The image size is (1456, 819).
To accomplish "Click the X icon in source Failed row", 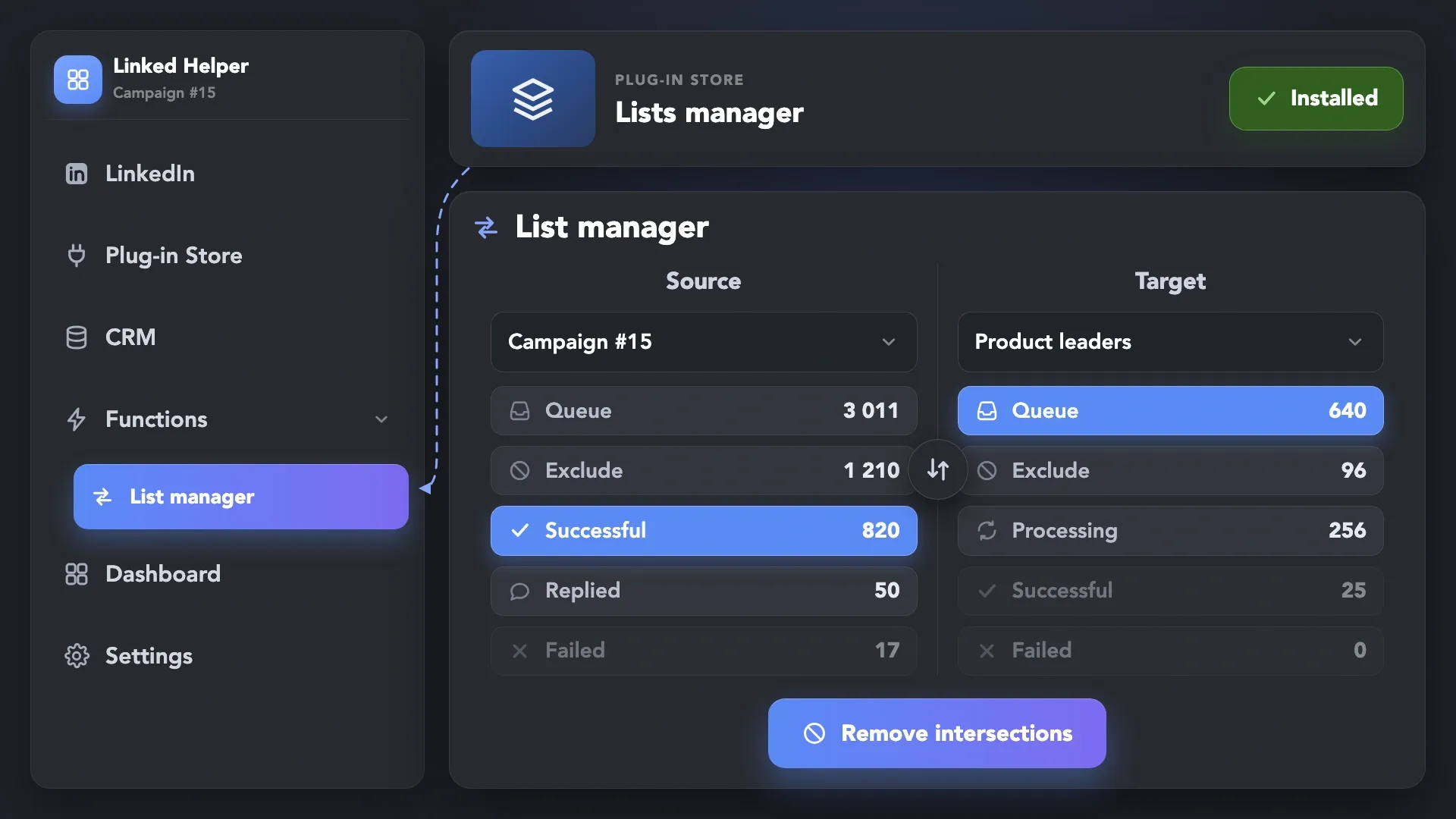I will (520, 651).
